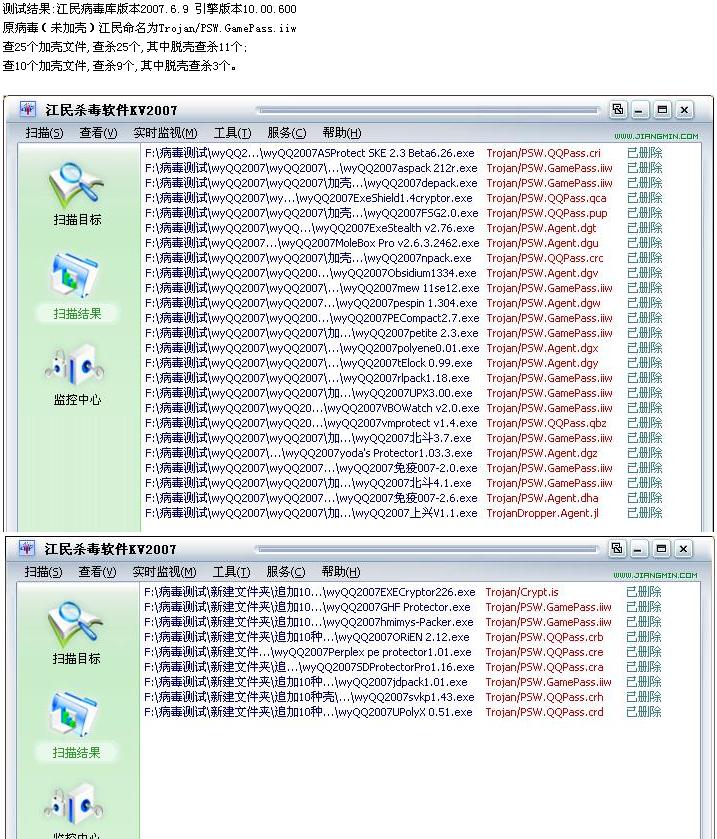
Task: Open 帮助(H) menu in upper window
Action: click(342, 133)
